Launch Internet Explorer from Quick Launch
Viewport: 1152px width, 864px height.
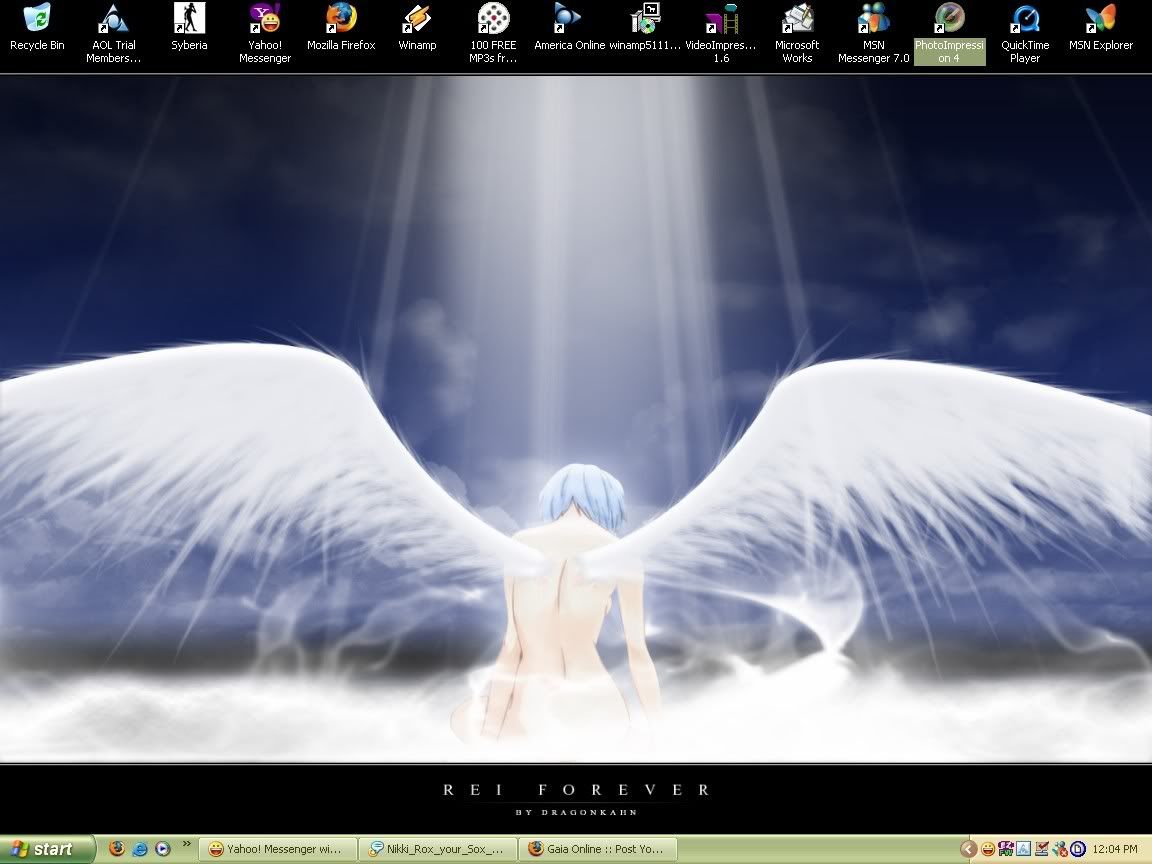point(140,849)
